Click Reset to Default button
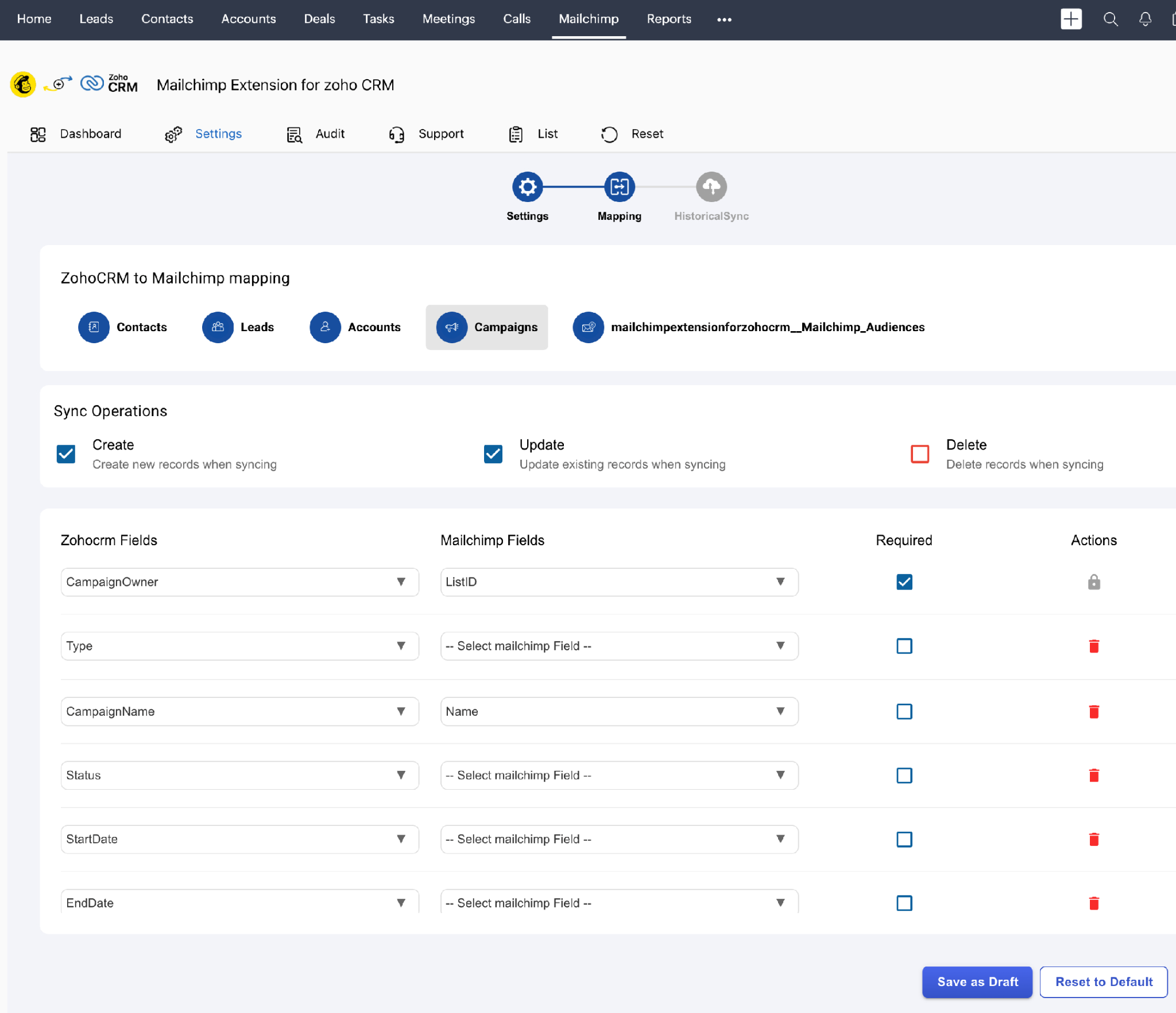 click(x=1104, y=982)
